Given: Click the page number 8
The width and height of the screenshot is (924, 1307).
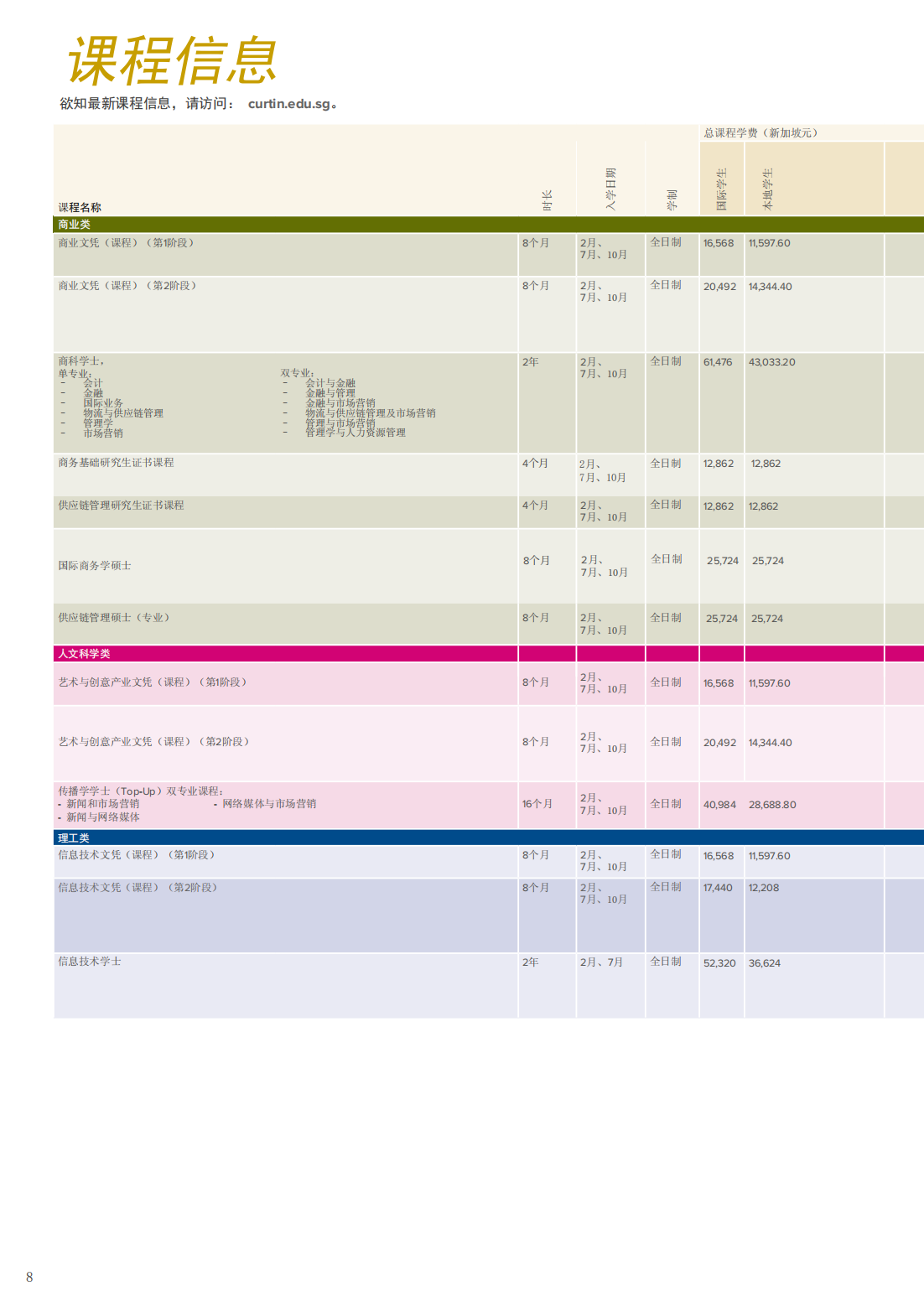Looking at the screenshot, I should click(x=29, y=1277).
